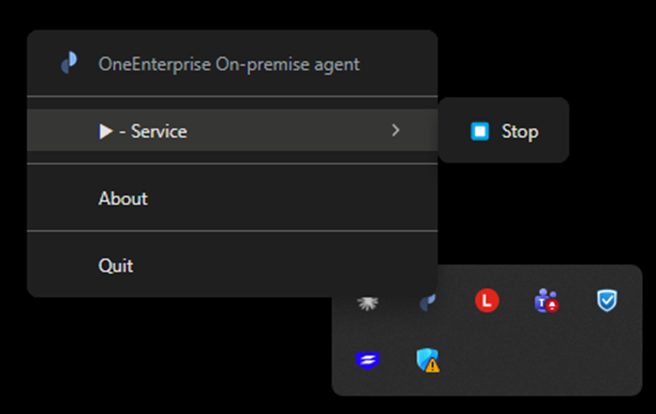
Task: Click the play triangle icon beside Service
Action: coord(106,131)
